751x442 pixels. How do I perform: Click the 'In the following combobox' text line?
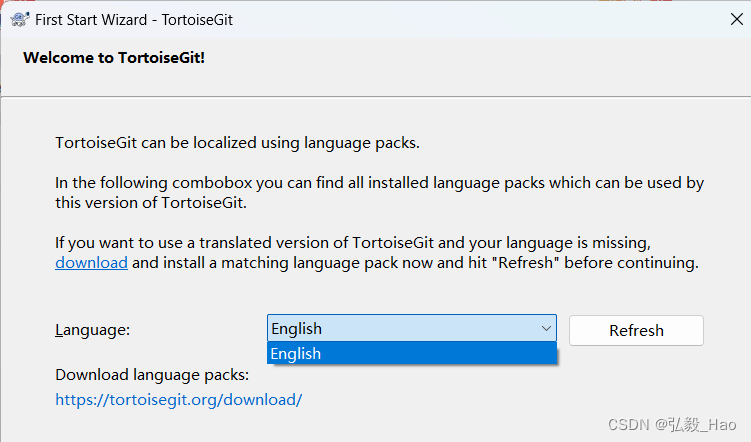(x=379, y=183)
